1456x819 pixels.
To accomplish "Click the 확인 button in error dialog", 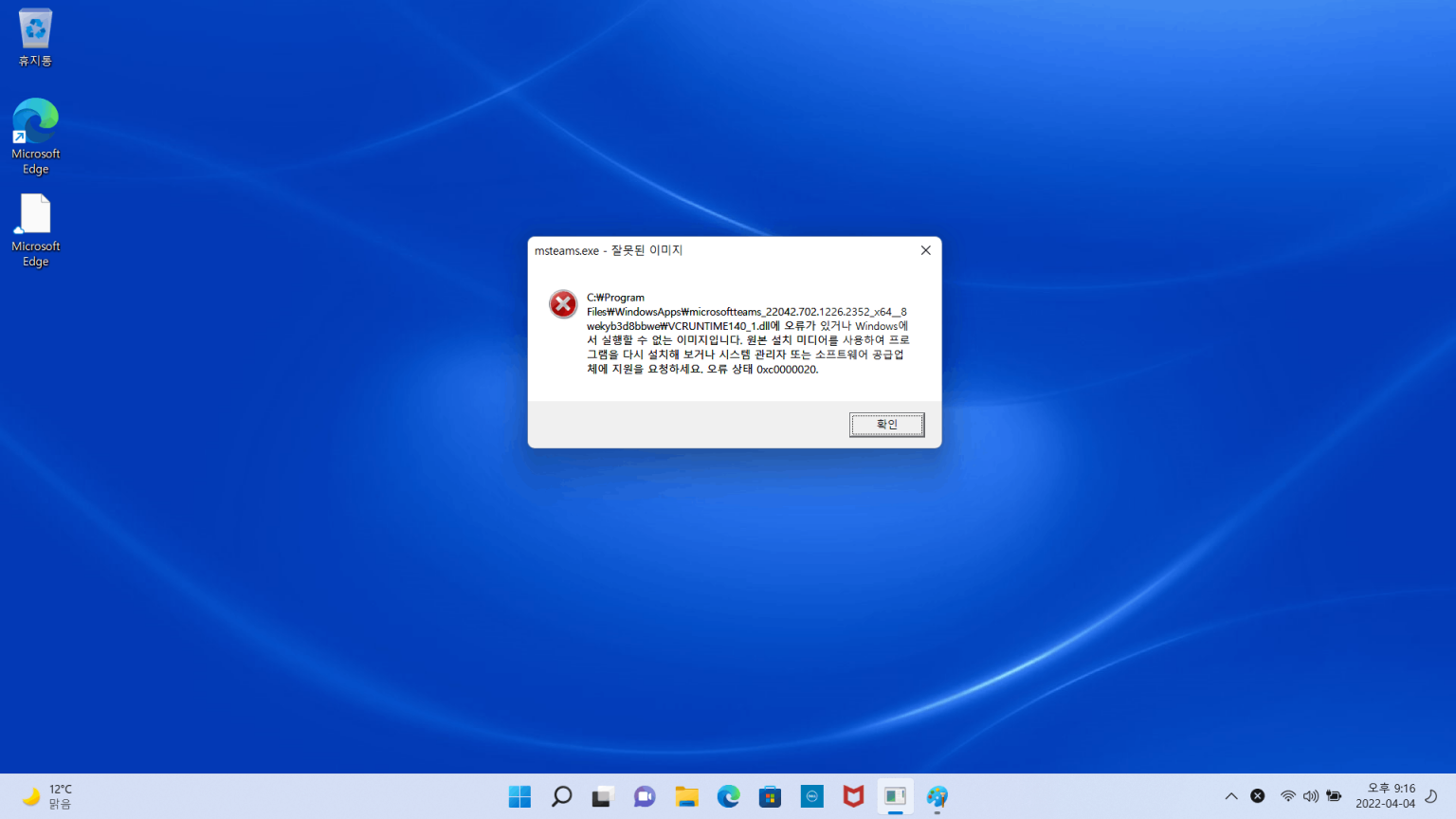I will [x=886, y=425].
